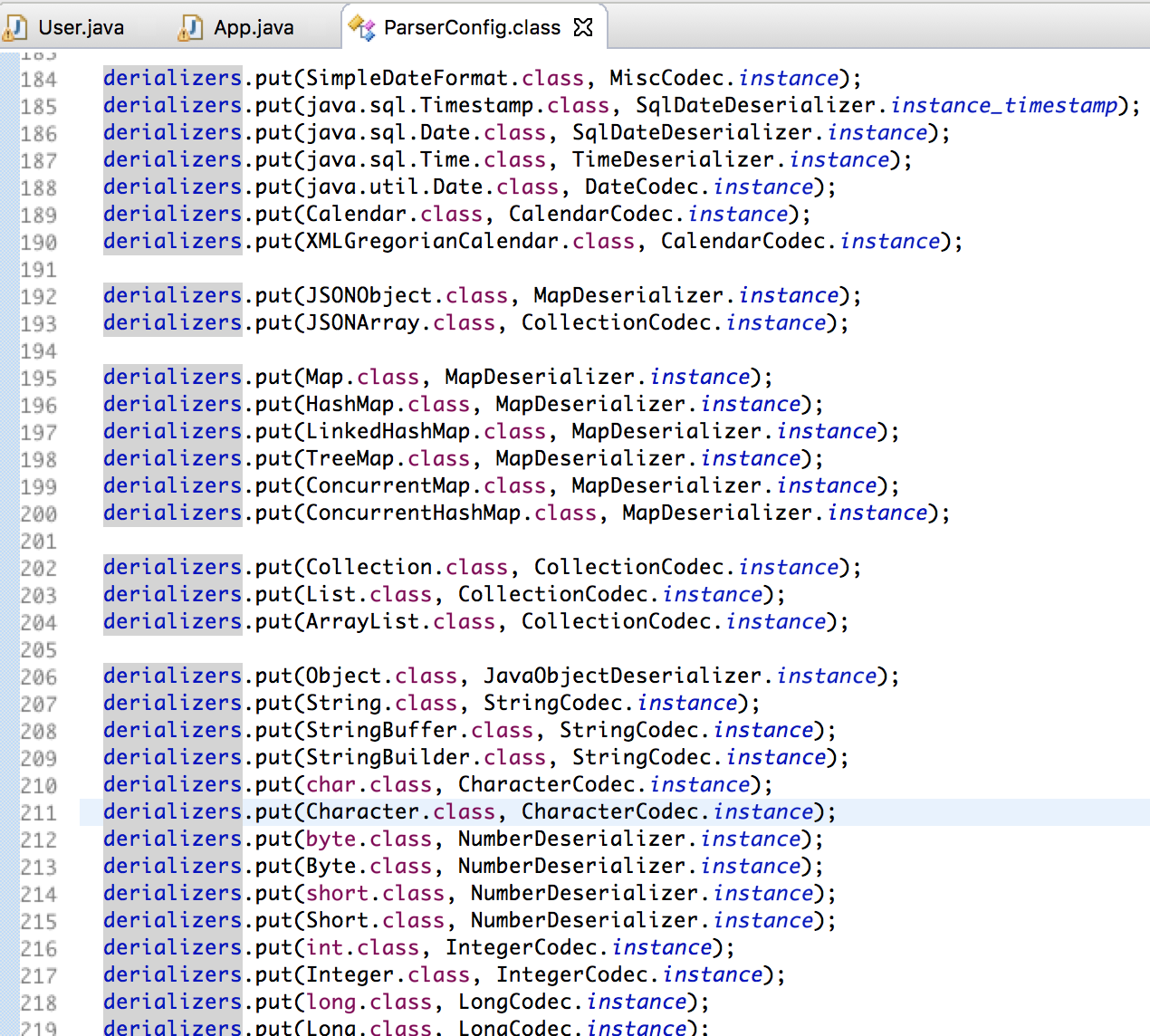This screenshot has width=1150, height=1036.
Task: Click SimpleDateFormat in the code
Action: (407, 78)
